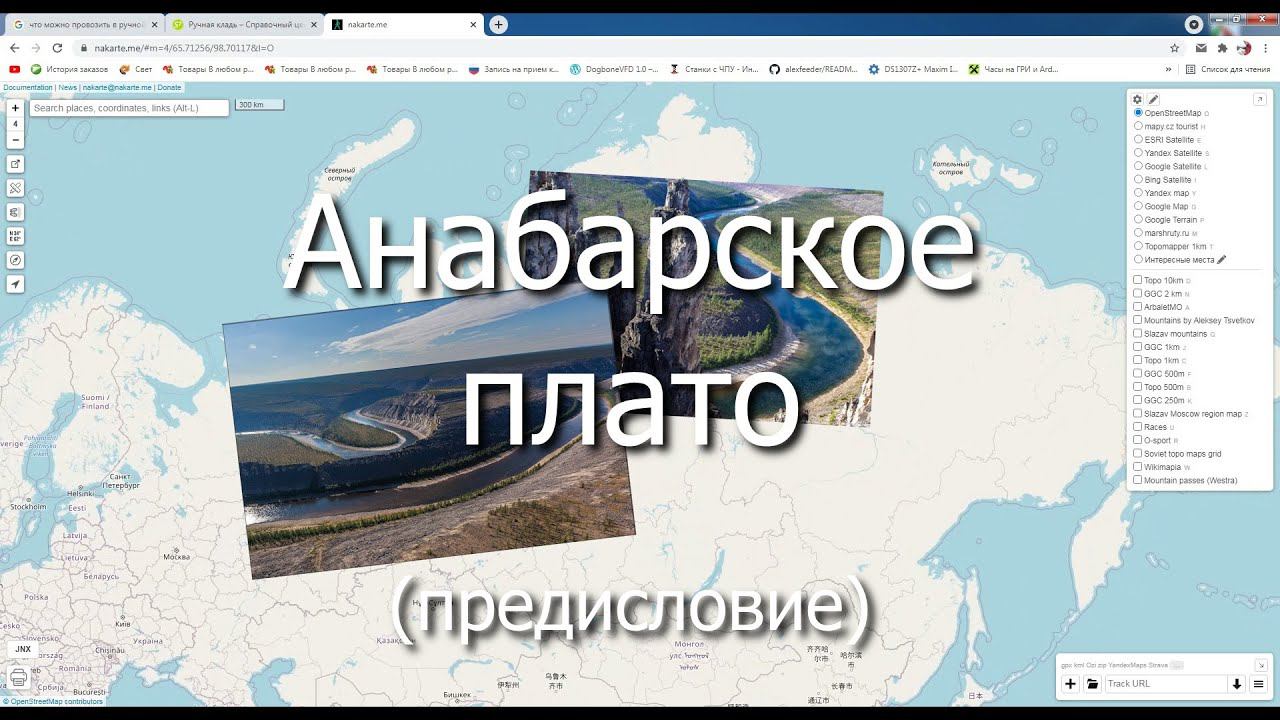Image resolution: width=1280 pixels, height=720 pixels.
Task: Open OpenStreetMap contributors attribution link
Action: 57,702
